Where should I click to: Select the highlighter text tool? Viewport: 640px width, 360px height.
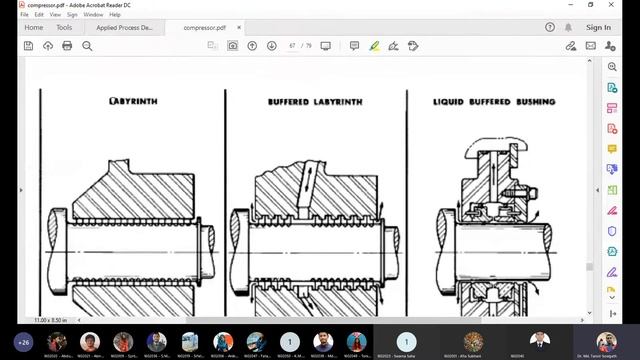click(374, 46)
